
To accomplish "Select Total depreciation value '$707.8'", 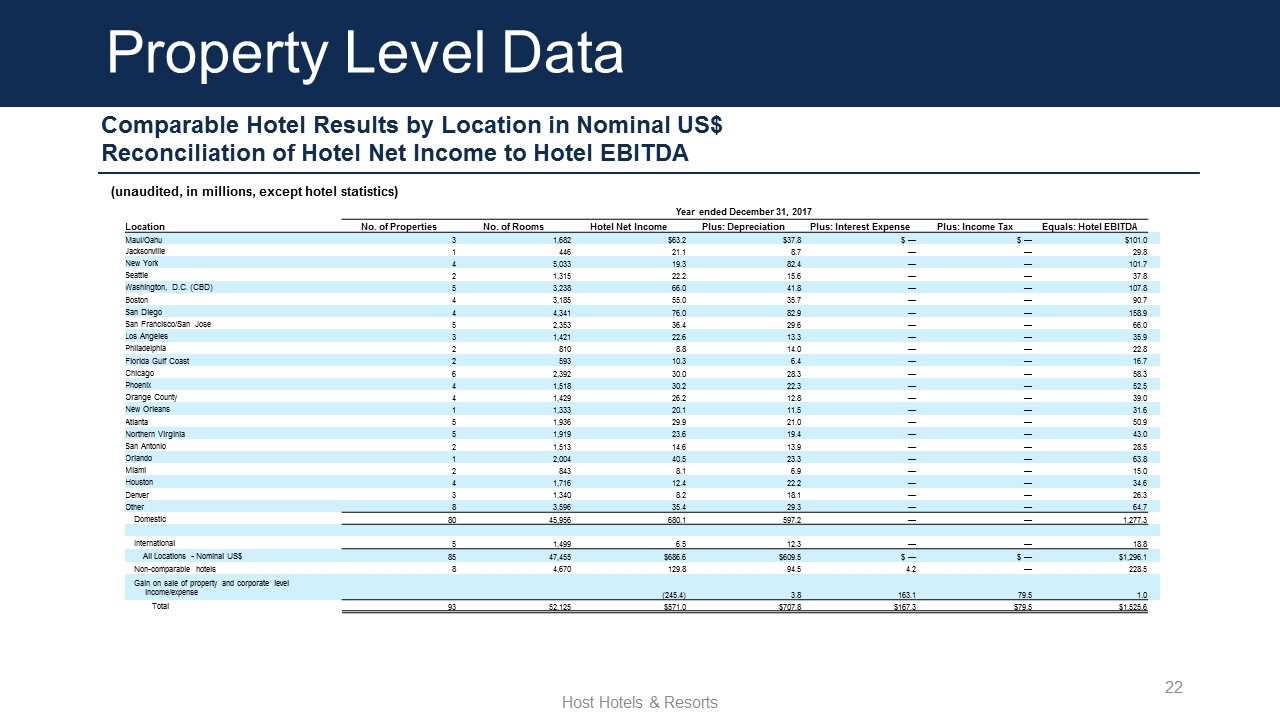I will tap(790, 607).
